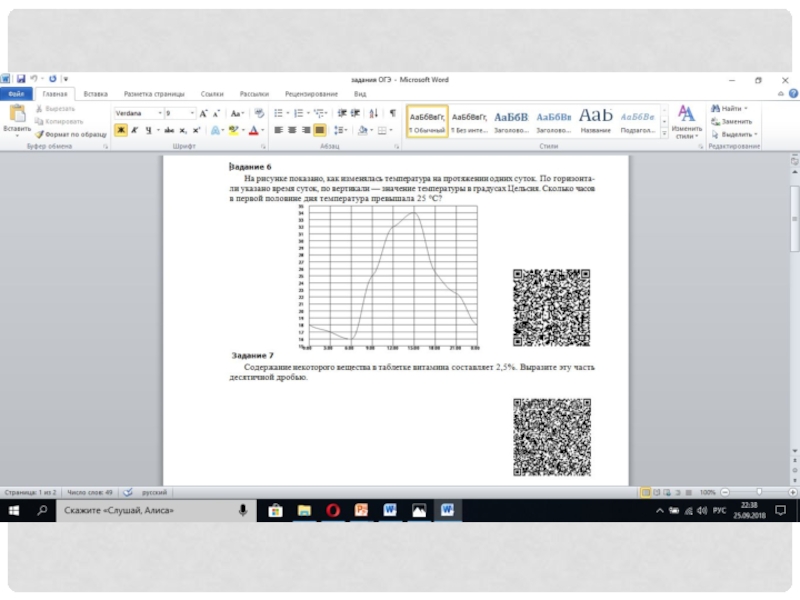Viewport: 800px width, 600px height.
Task: Apply bullet list formatting
Action: point(279,114)
